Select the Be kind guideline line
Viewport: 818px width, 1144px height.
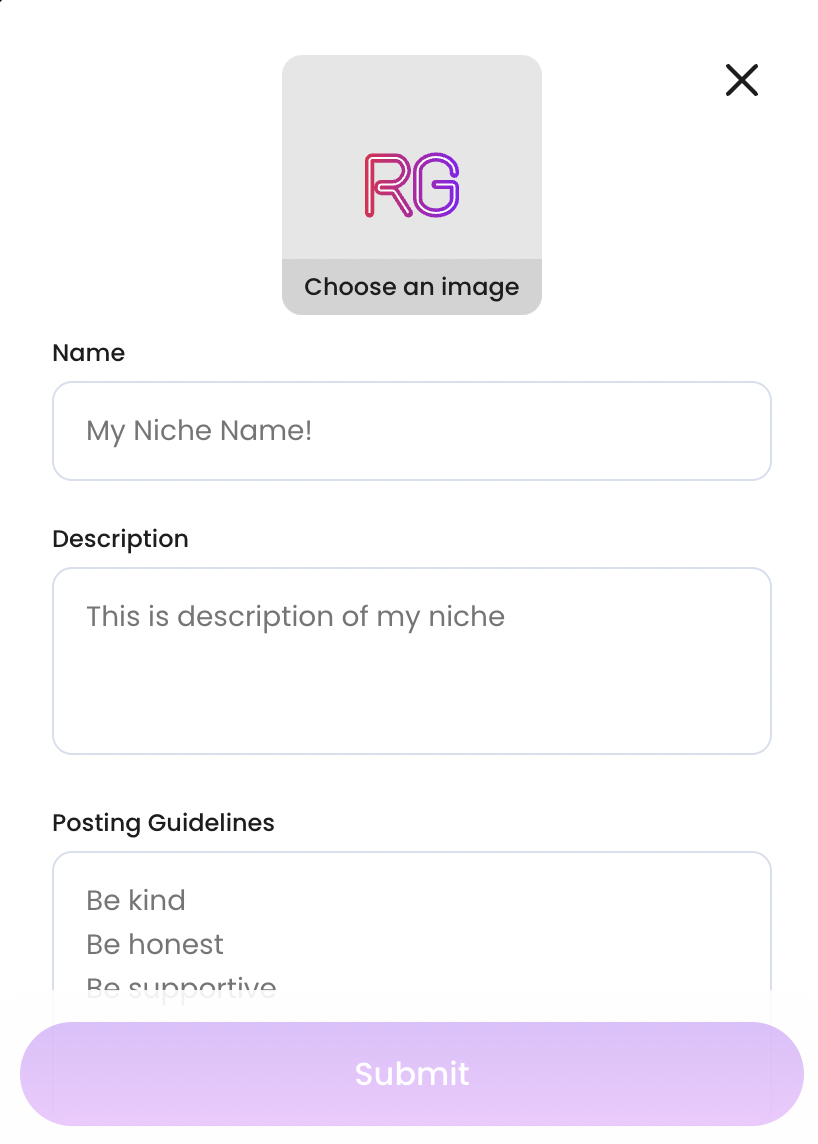click(135, 900)
